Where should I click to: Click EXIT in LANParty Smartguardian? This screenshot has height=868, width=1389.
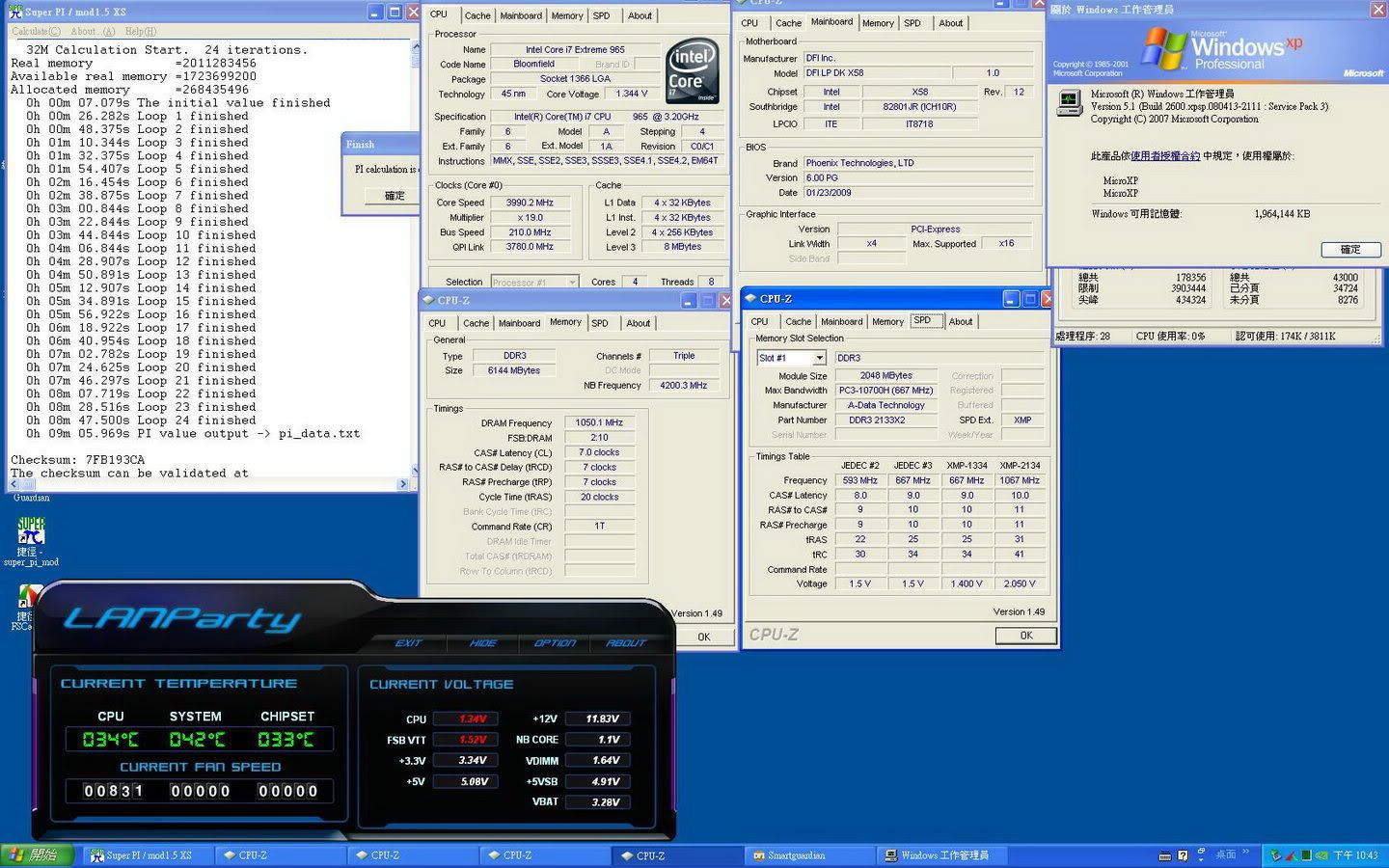(408, 642)
